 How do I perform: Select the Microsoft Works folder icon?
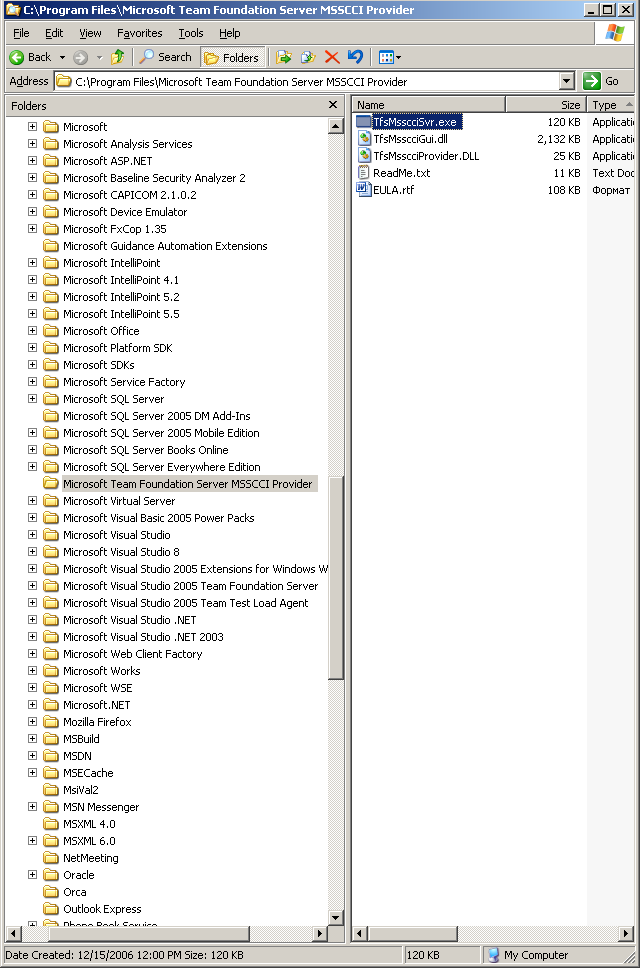click(x=51, y=670)
